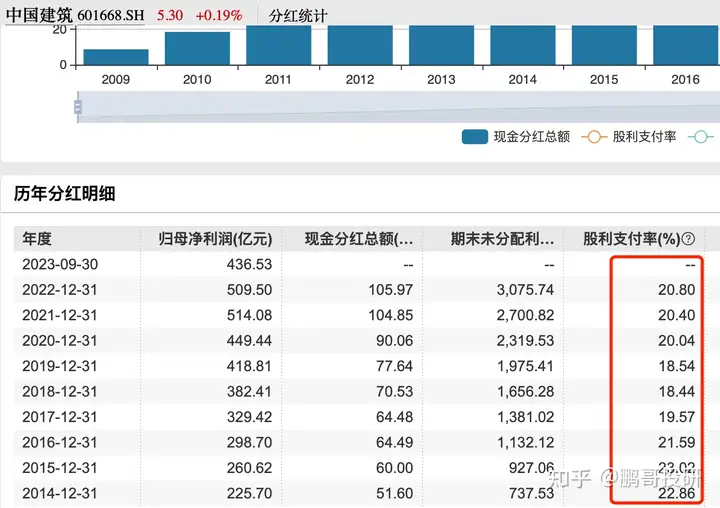Screen dimensions: 720x508
Task: Click the chart zoom range slider track
Action: click(x=399, y=107)
